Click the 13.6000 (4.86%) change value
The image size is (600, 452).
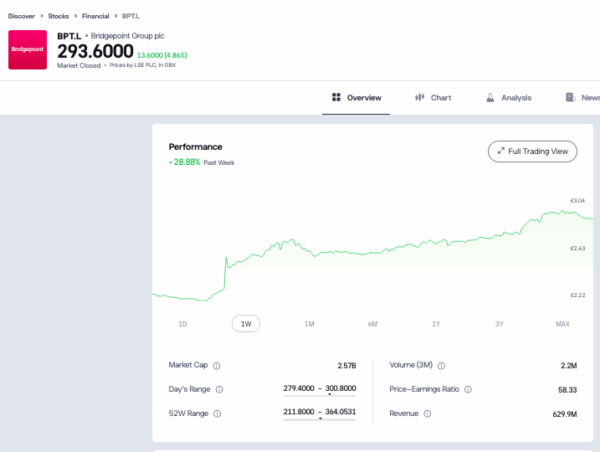click(x=162, y=55)
